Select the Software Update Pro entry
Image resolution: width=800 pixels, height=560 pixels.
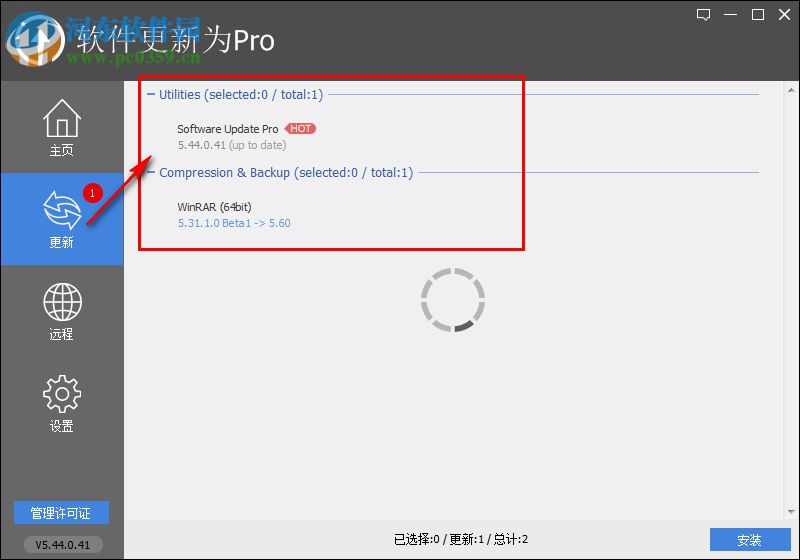[x=228, y=129]
